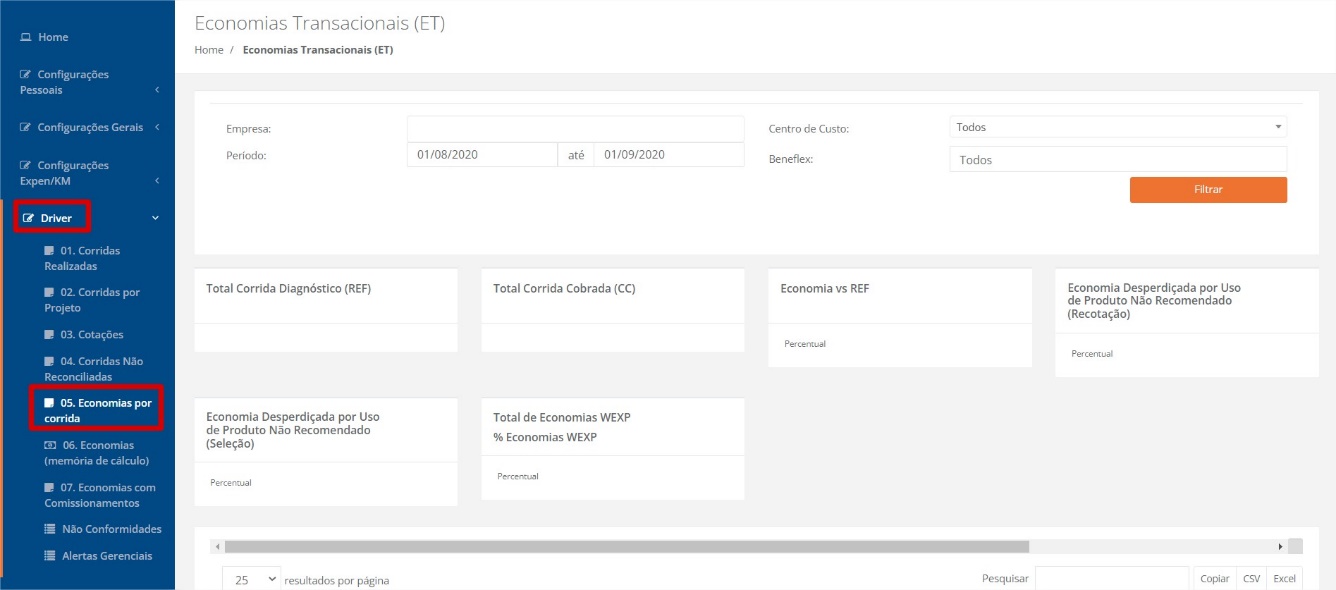Click the Período end date 01/09/2020

pos(669,154)
